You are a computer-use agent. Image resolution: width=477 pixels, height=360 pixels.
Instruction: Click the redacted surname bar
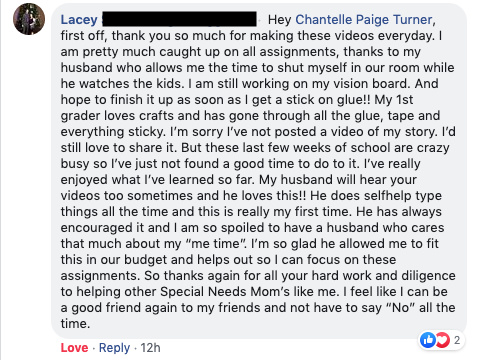point(179,19)
